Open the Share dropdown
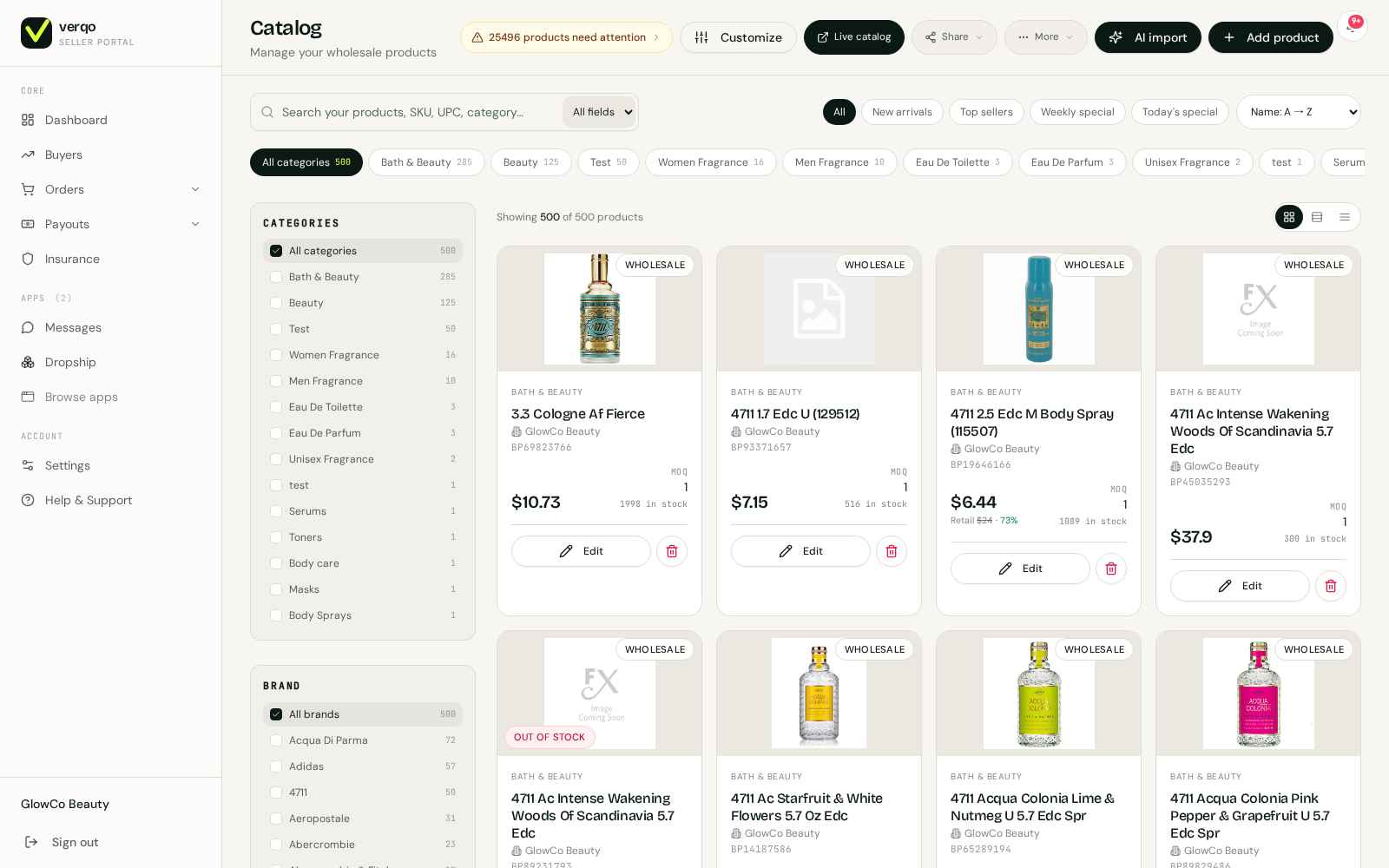This screenshot has width=1389, height=868. click(x=954, y=37)
